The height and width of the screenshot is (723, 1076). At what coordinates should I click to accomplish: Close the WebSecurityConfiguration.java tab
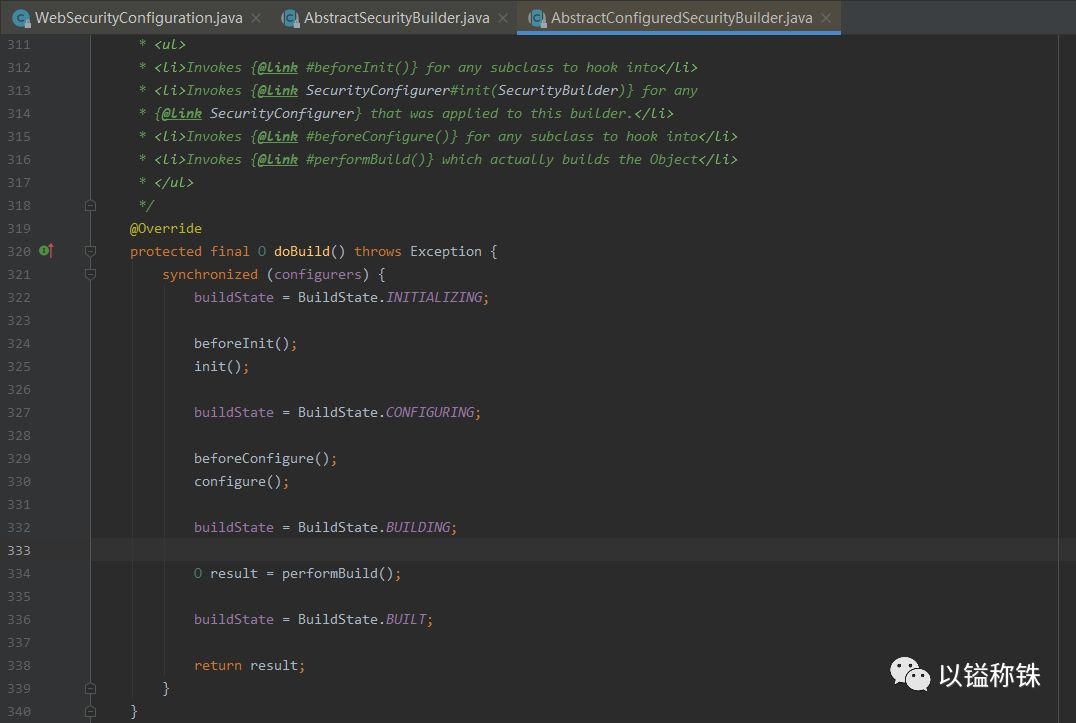tap(256, 18)
